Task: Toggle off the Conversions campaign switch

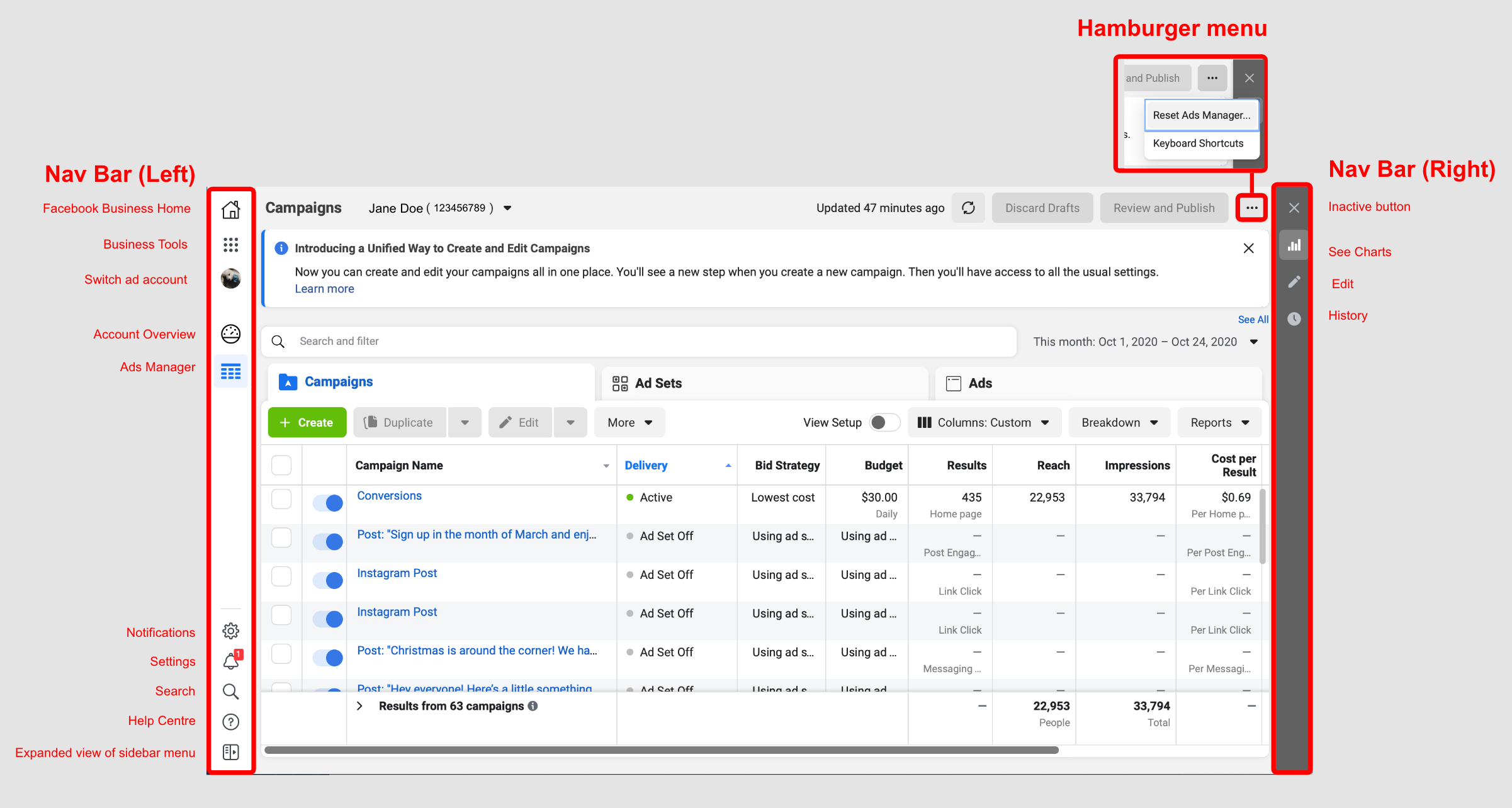Action: 328,503
